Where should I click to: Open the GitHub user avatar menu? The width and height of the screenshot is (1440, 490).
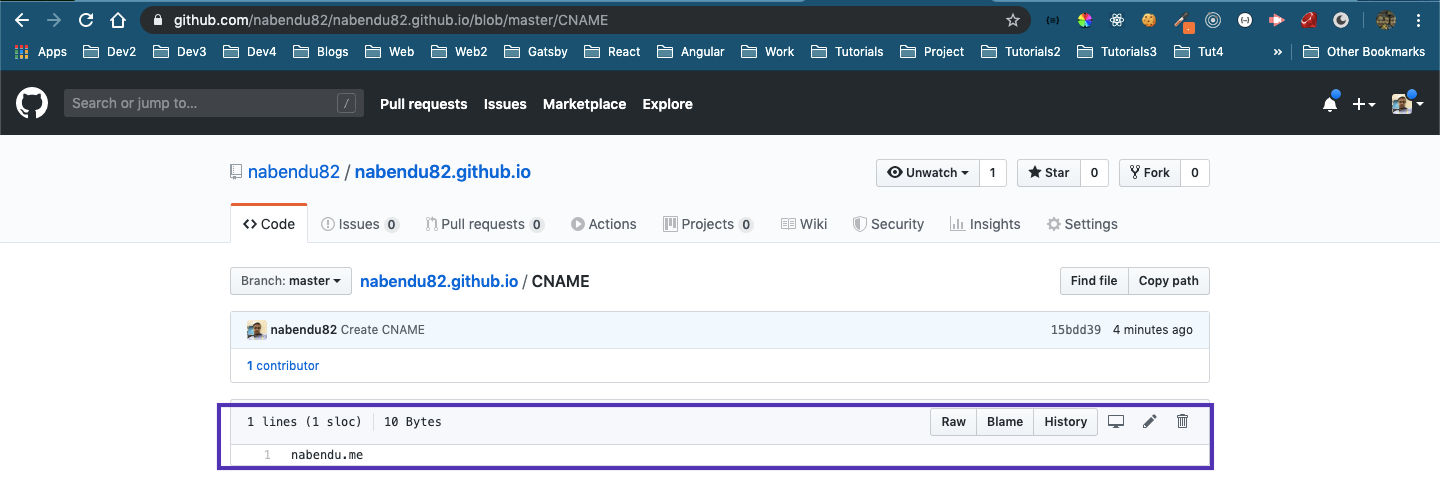1407,104
